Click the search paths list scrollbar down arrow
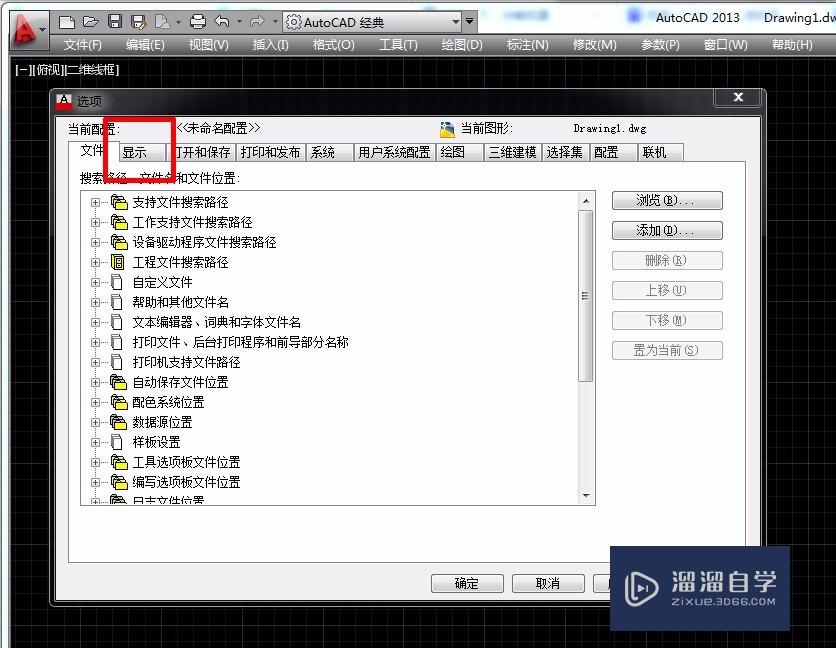The height and width of the screenshot is (648, 836). [x=587, y=495]
